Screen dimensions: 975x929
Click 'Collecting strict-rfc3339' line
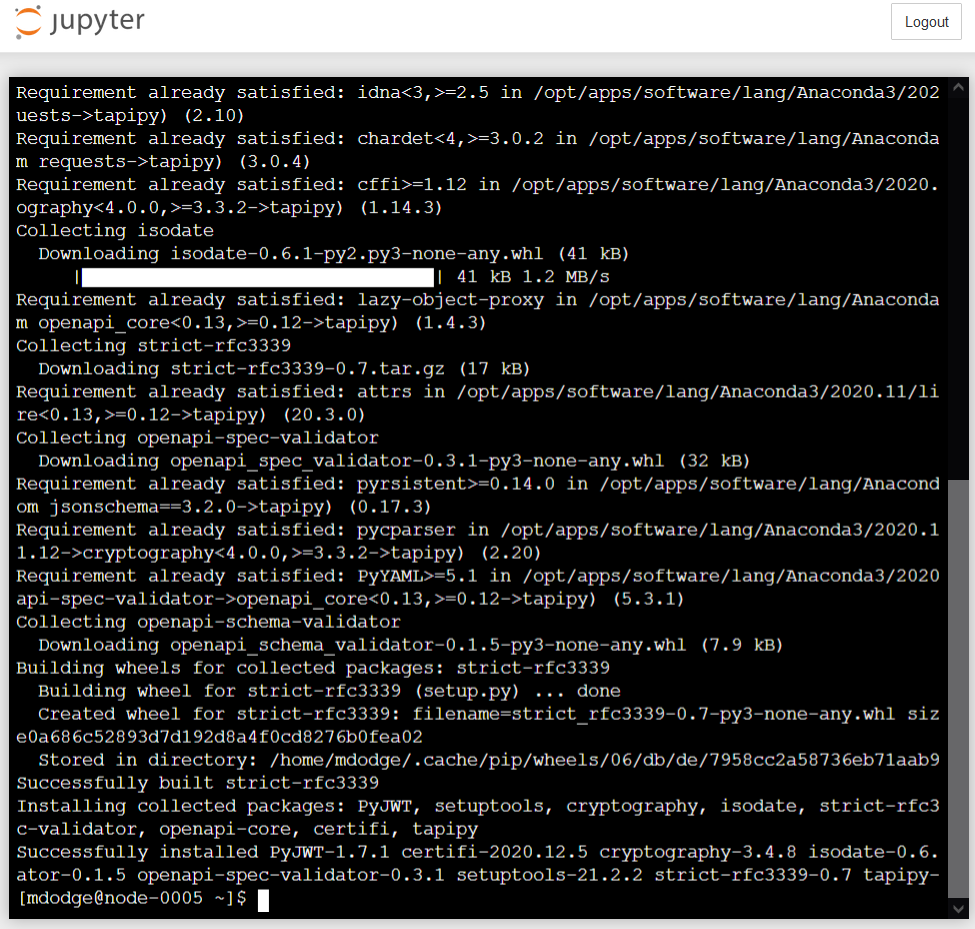click(x=154, y=346)
